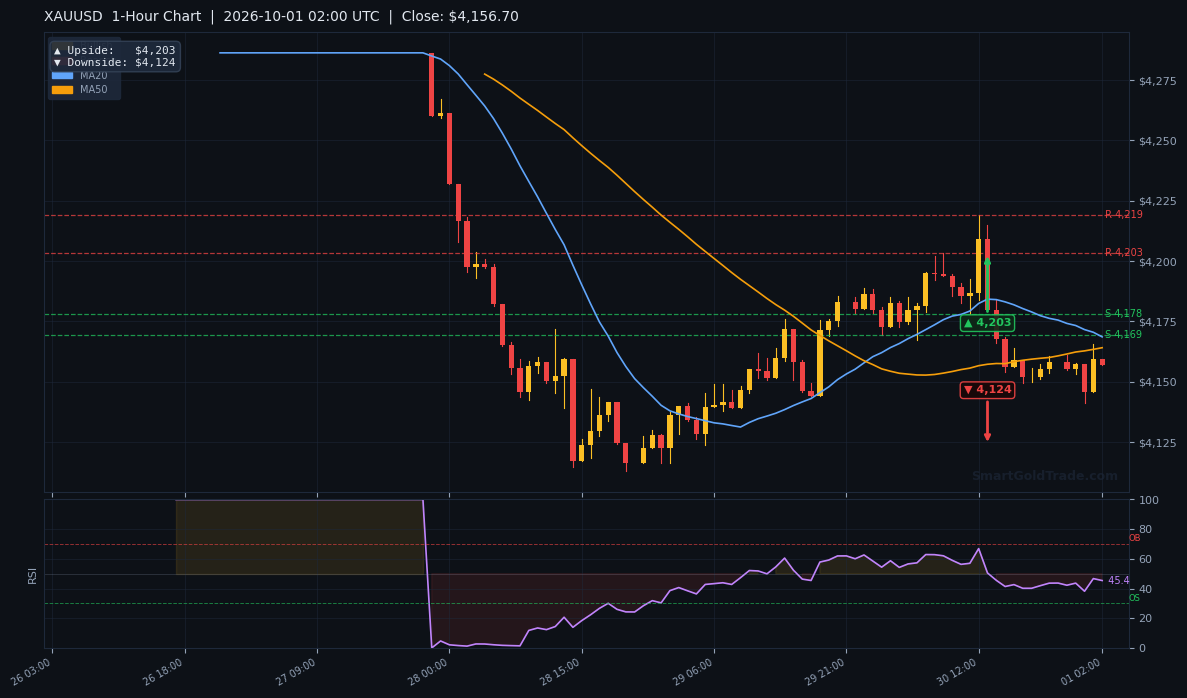Click the RSI axis value 100

pos(1148,500)
